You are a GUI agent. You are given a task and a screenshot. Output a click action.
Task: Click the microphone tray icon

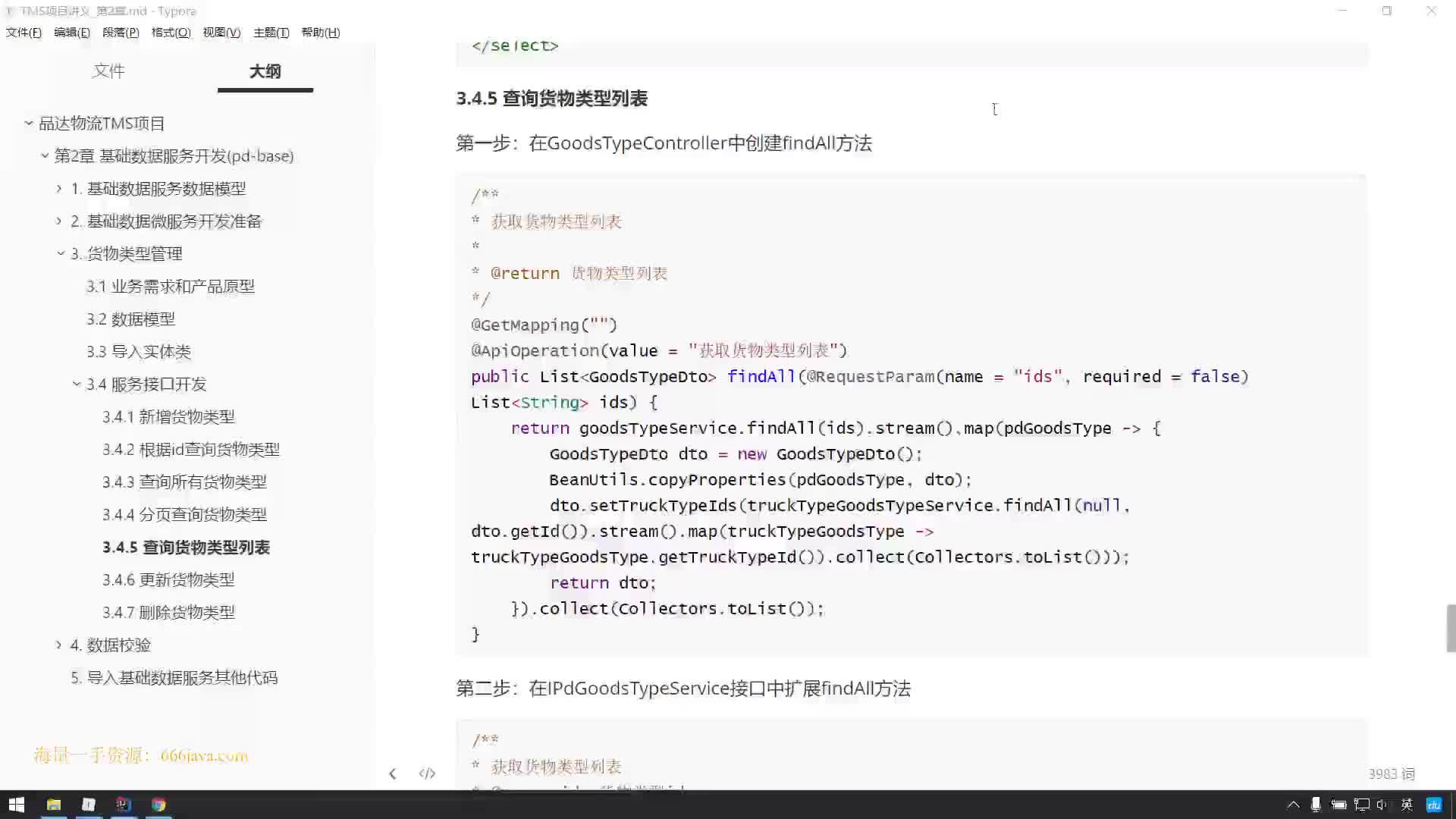[1316, 805]
